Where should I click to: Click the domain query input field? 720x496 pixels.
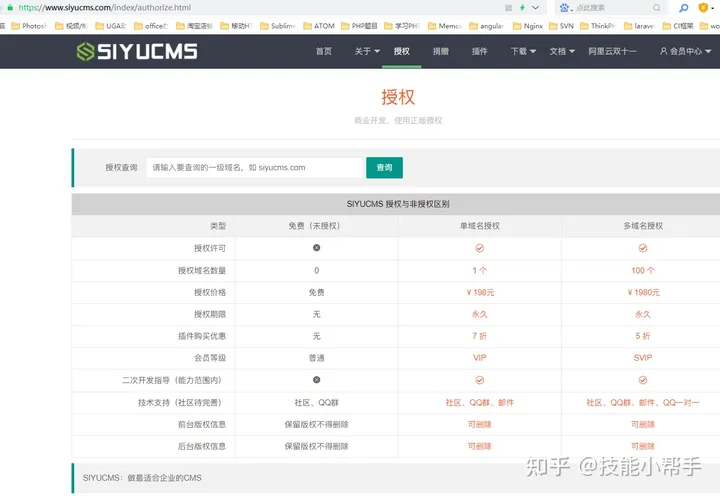[x=255, y=168]
